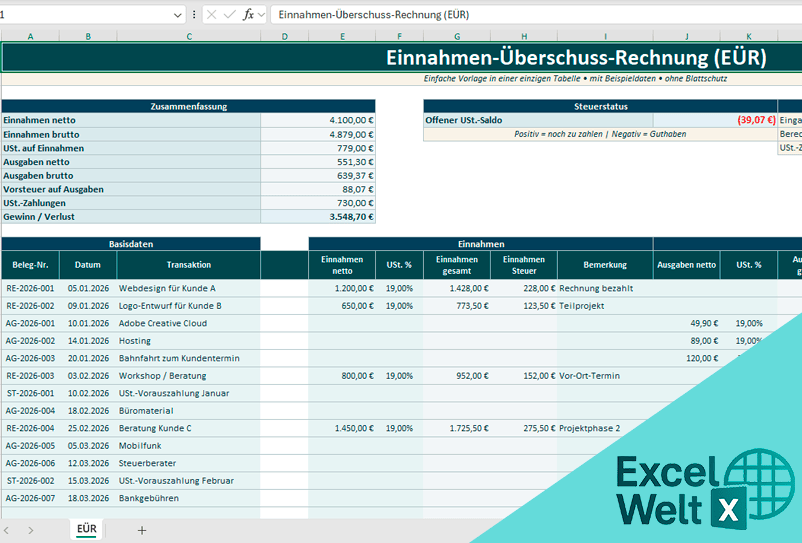Click the Insert Function fx icon
This screenshot has height=543, width=802.
pos(248,15)
